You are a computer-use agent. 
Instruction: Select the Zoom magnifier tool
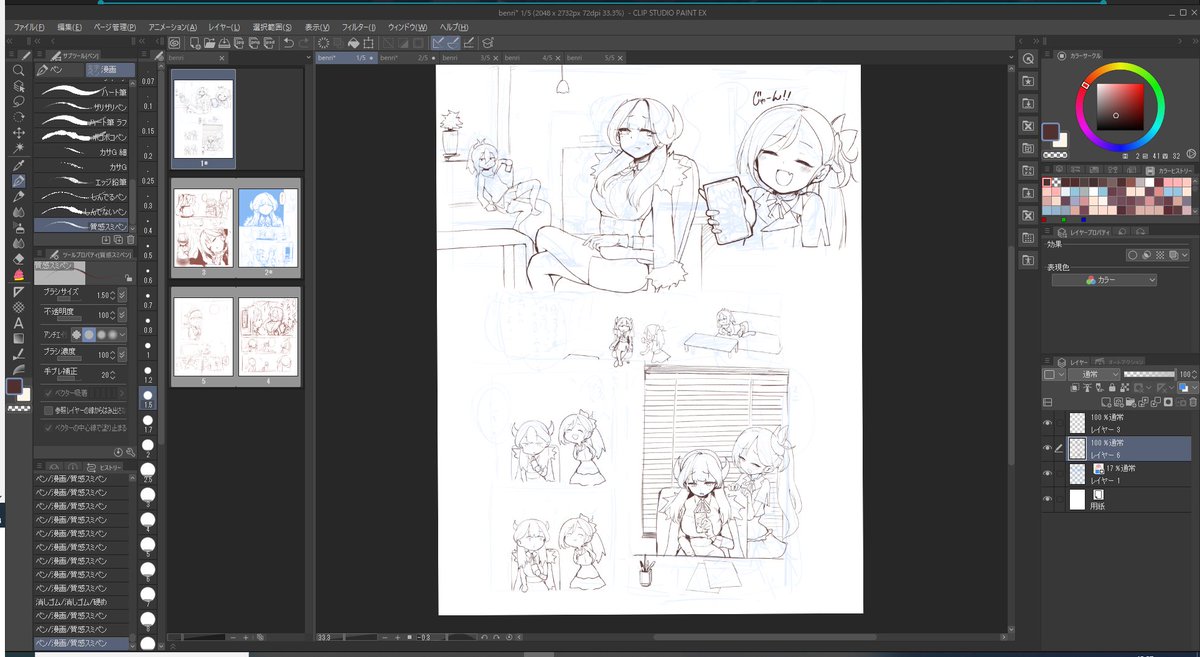18,70
